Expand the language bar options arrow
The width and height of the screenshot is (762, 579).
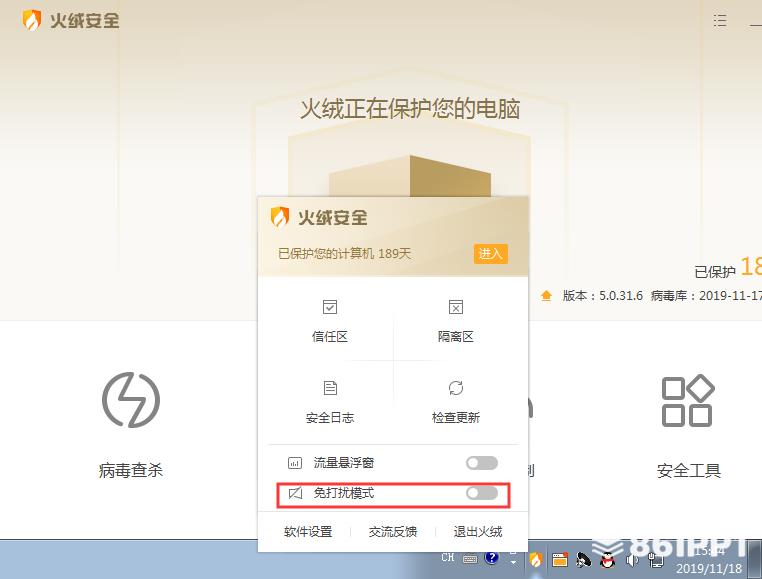pos(513,562)
